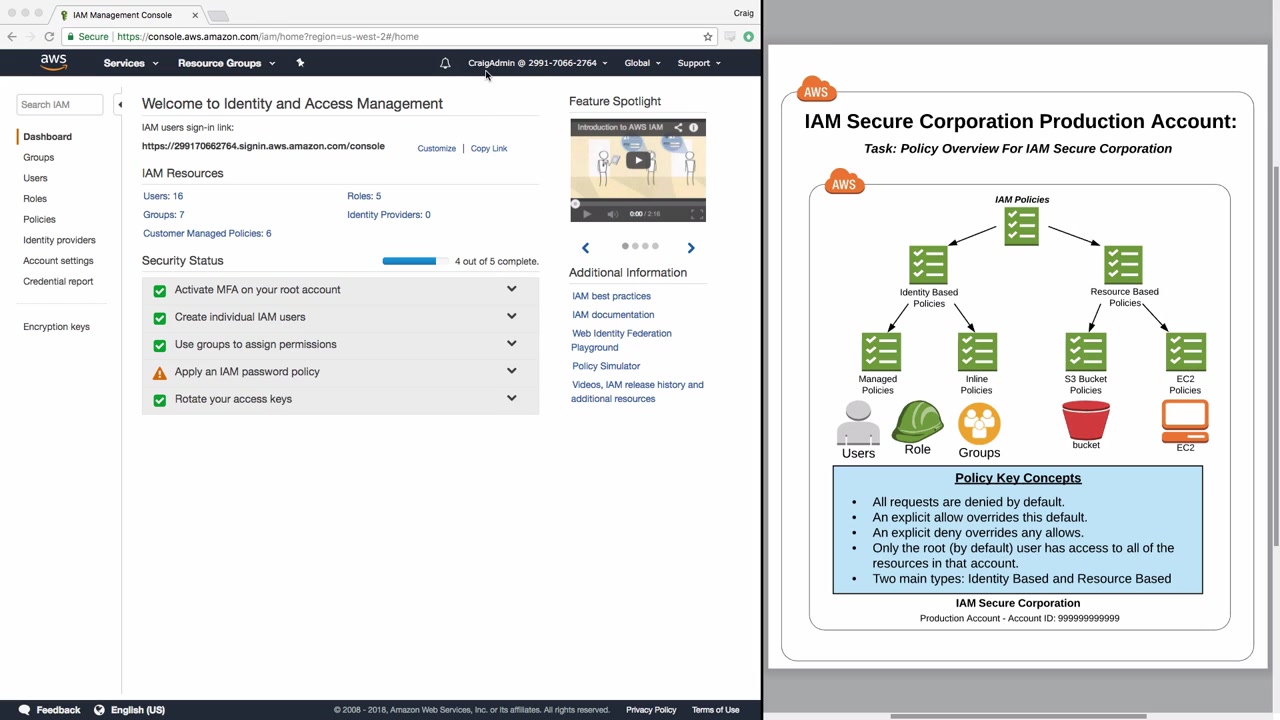The image size is (1280, 720).
Task: Open Groups in the IAM sidebar
Action: pyautogui.click(x=39, y=157)
